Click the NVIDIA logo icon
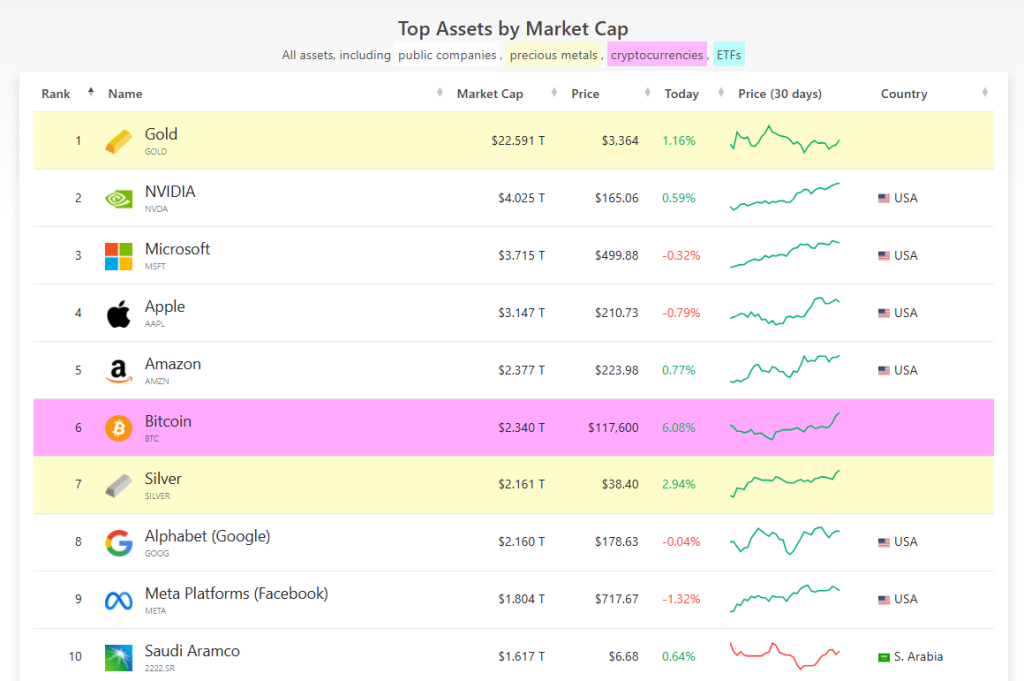 [118, 198]
